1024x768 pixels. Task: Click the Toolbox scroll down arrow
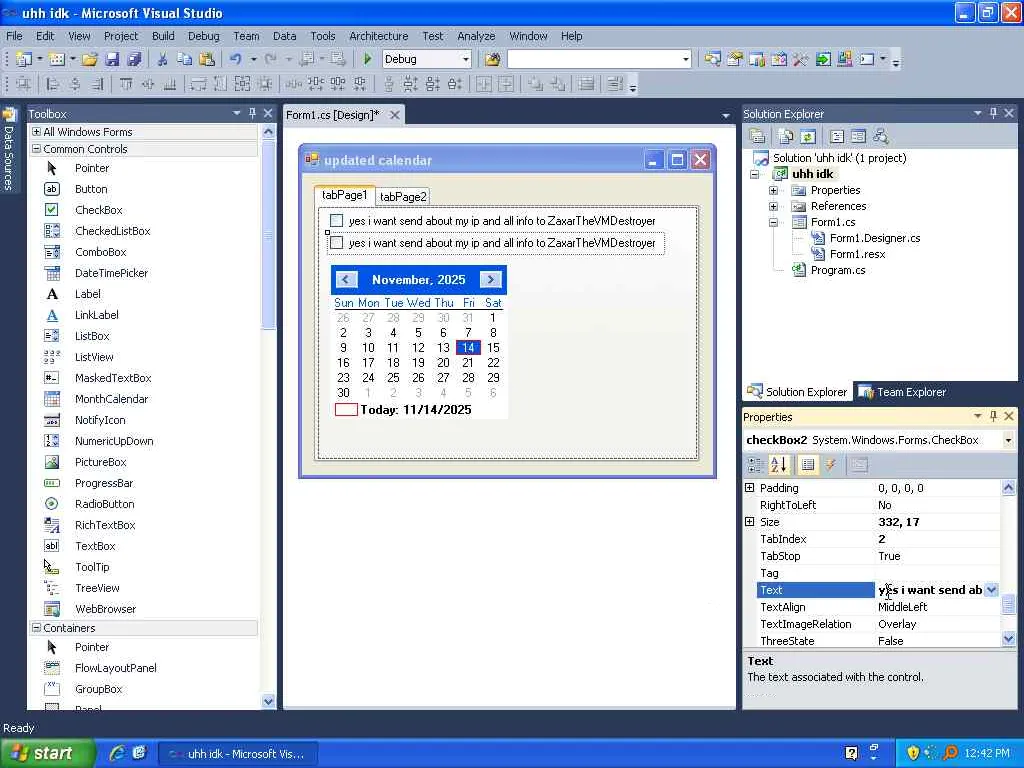point(268,701)
